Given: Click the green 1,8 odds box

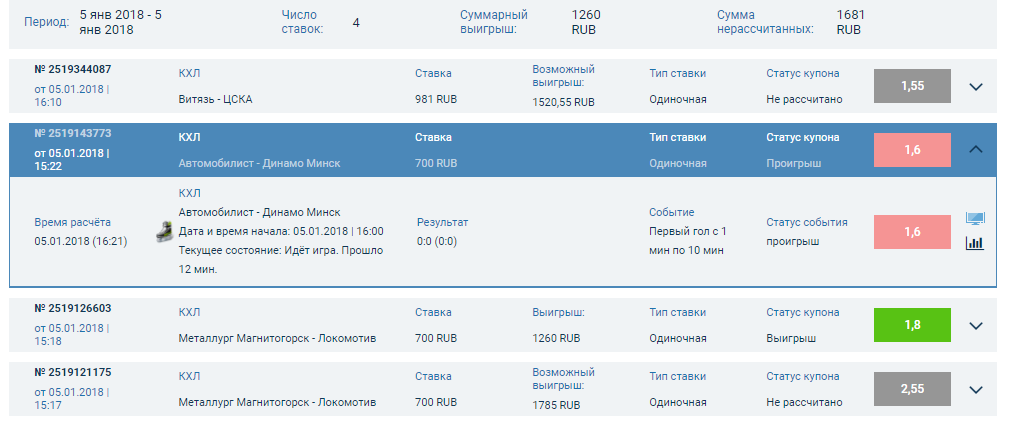Looking at the screenshot, I should (912, 325).
